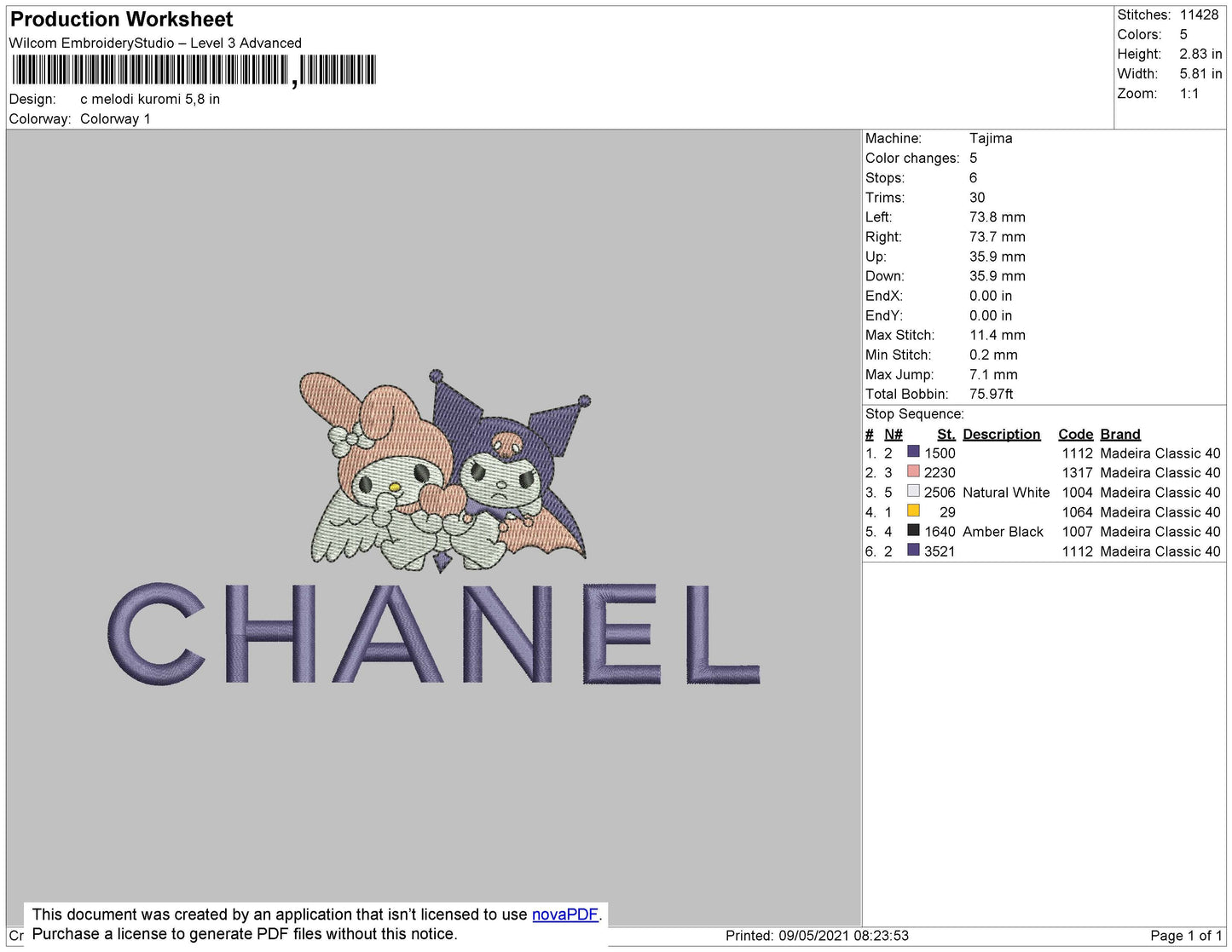Click the purple swatch for stop 6
This screenshot has height=952, width=1232.
tap(913, 550)
